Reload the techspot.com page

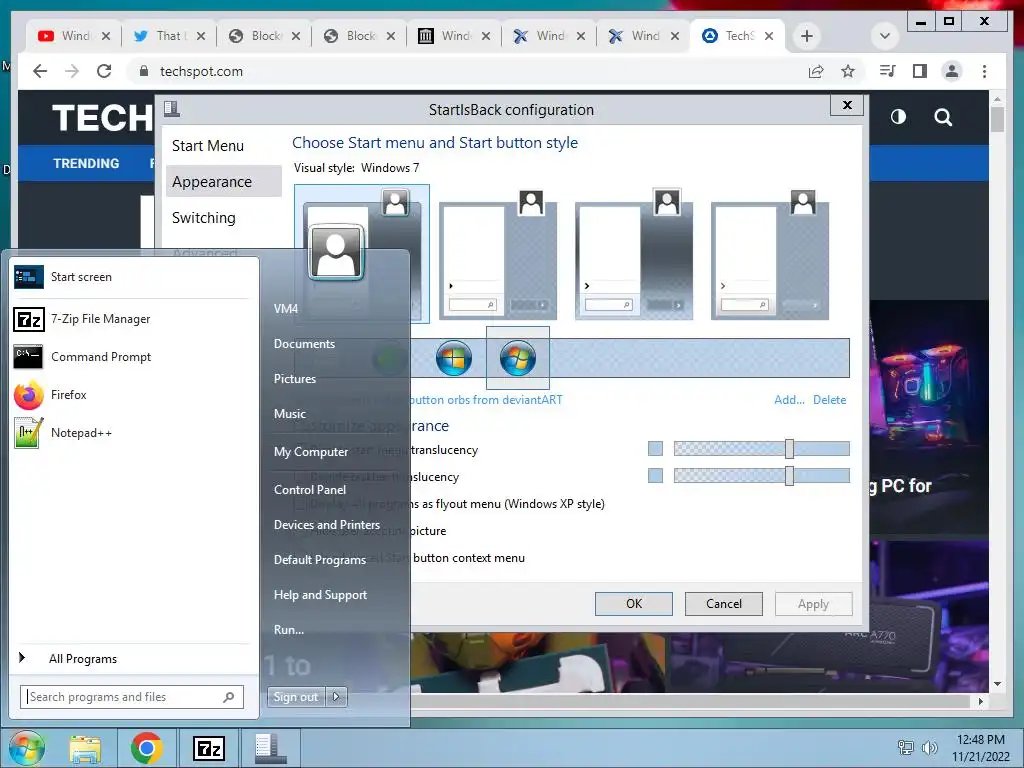point(104,71)
